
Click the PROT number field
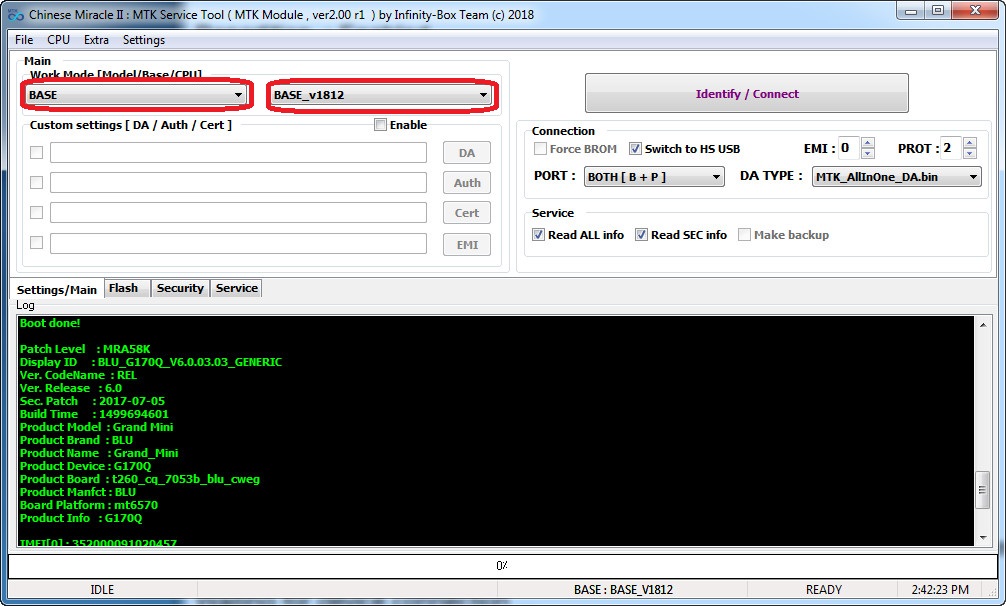(x=952, y=148)
